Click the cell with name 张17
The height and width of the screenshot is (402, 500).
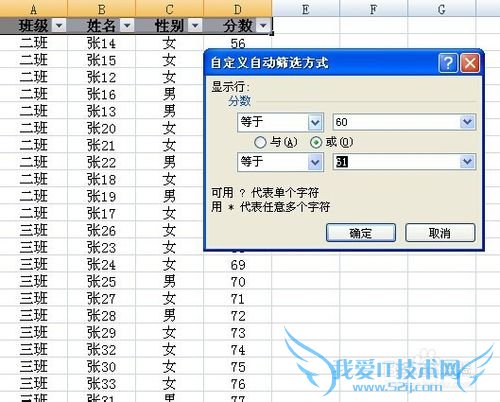[102, 213]
